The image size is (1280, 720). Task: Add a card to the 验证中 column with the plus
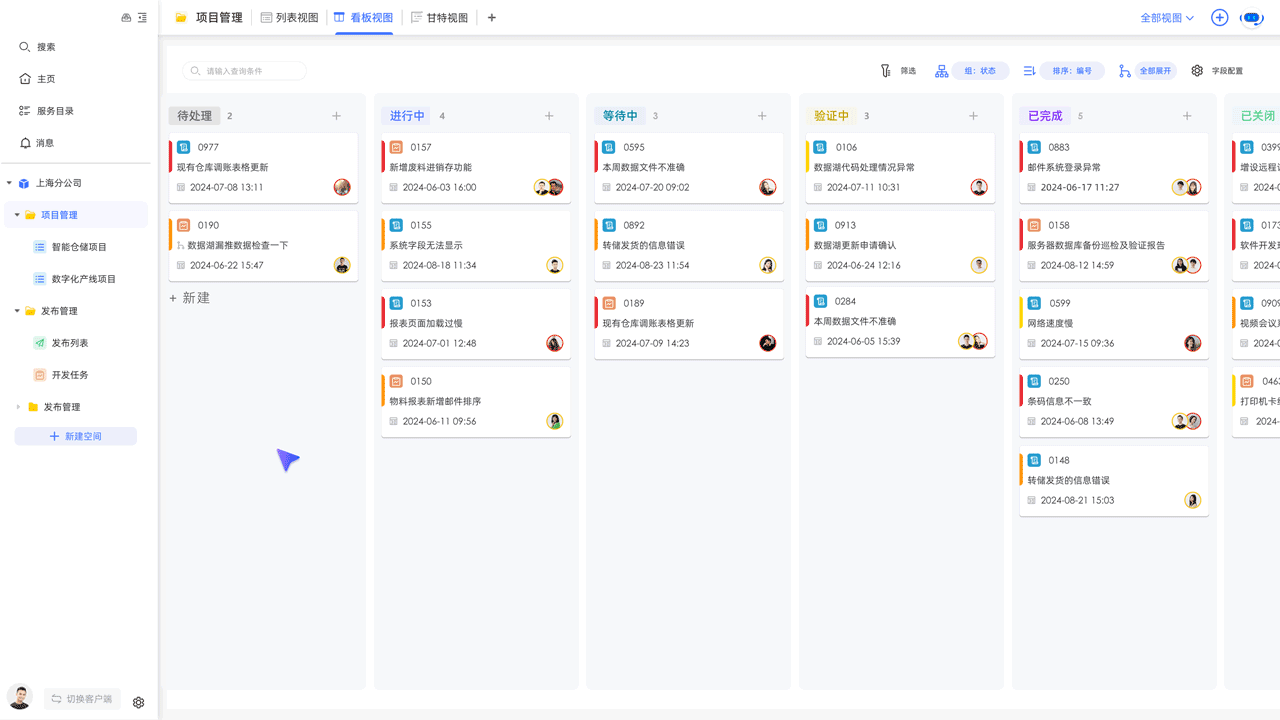tap(973, 116)
